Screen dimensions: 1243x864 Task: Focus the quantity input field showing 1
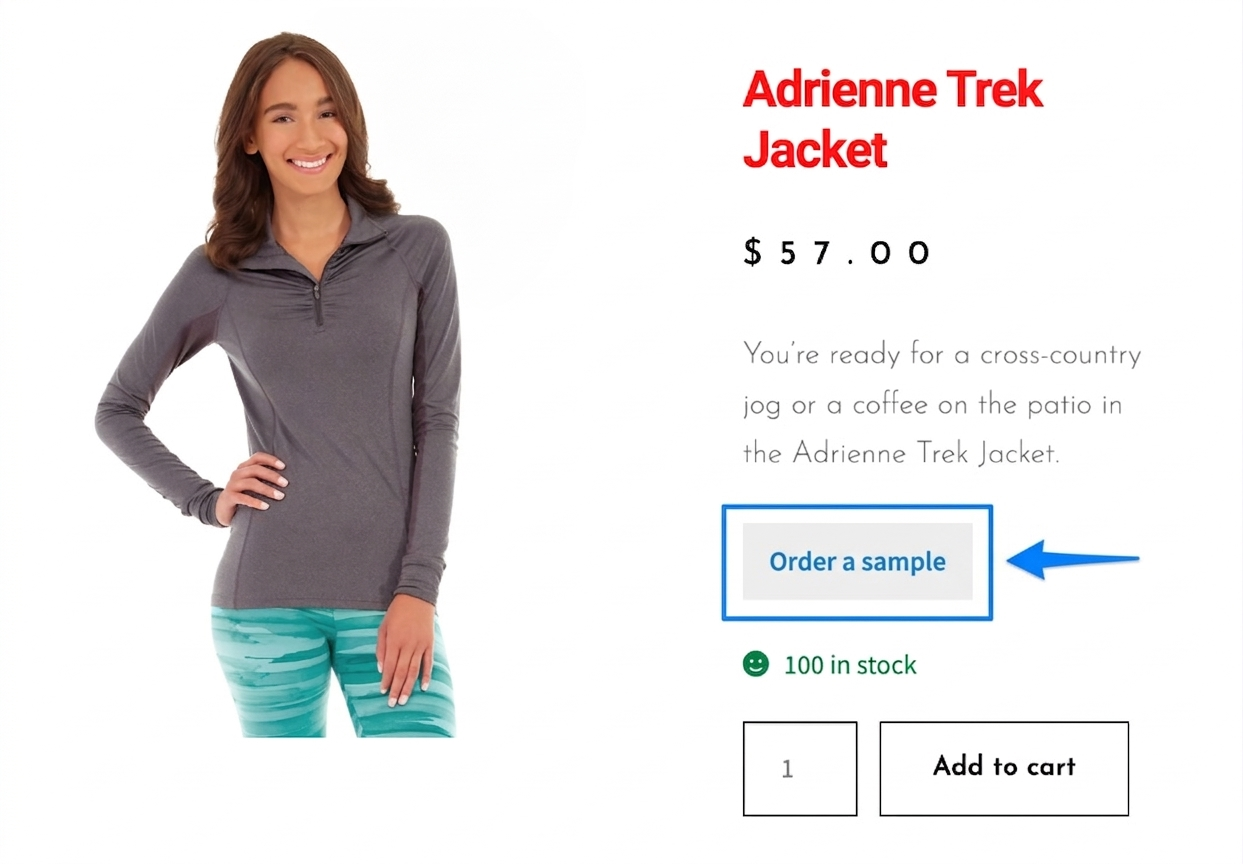click(800, 768)
